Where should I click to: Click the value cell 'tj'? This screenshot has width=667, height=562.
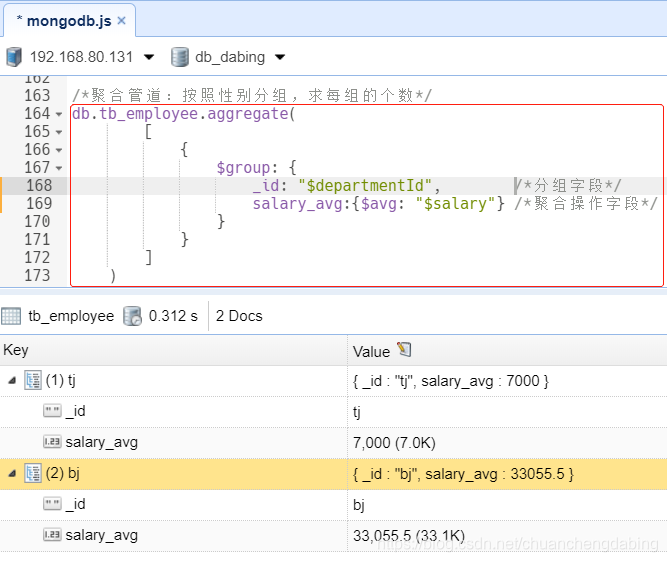[x=357, y=412]
